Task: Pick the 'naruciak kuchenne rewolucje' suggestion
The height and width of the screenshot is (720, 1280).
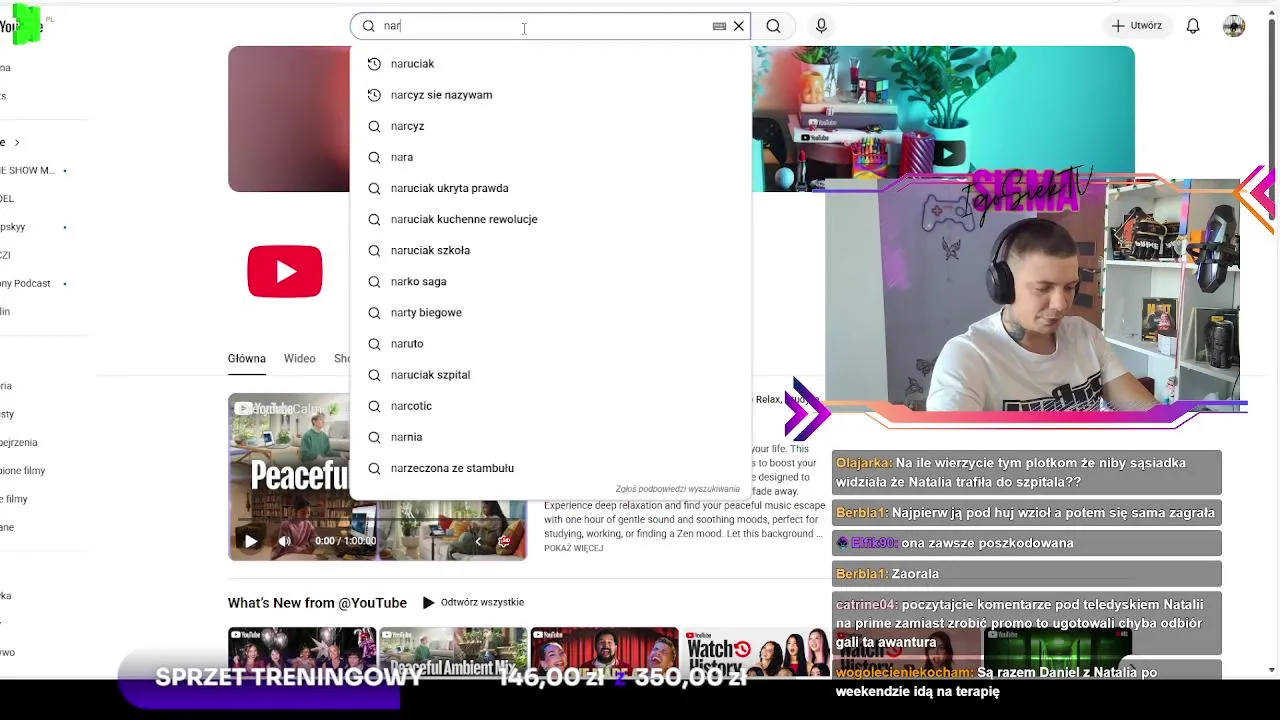Action: pos(550,219)
